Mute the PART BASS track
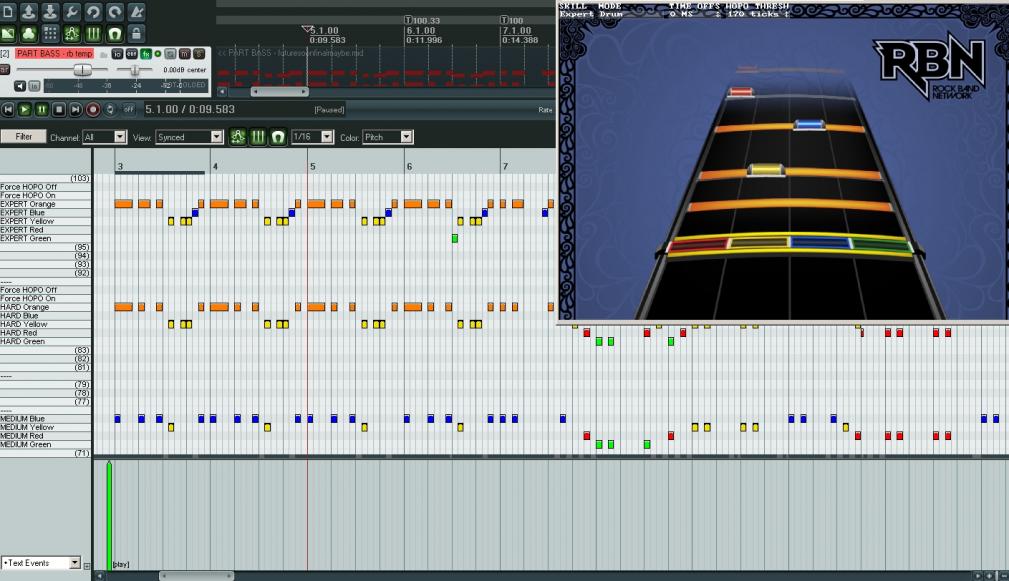This screenshot has width=1009, height=581. tap(185, 54)
